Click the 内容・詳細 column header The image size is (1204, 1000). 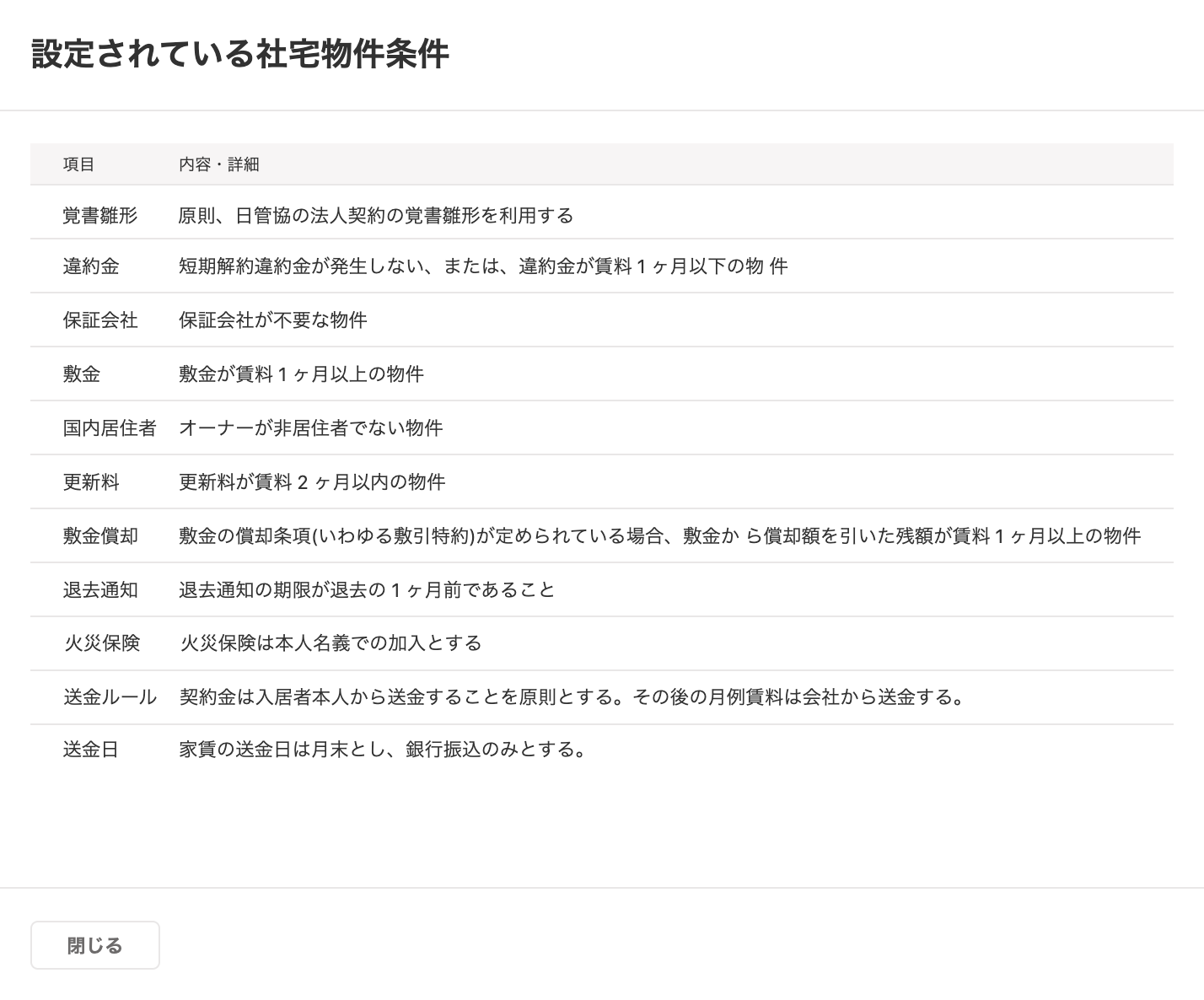[x=219, y=164]
